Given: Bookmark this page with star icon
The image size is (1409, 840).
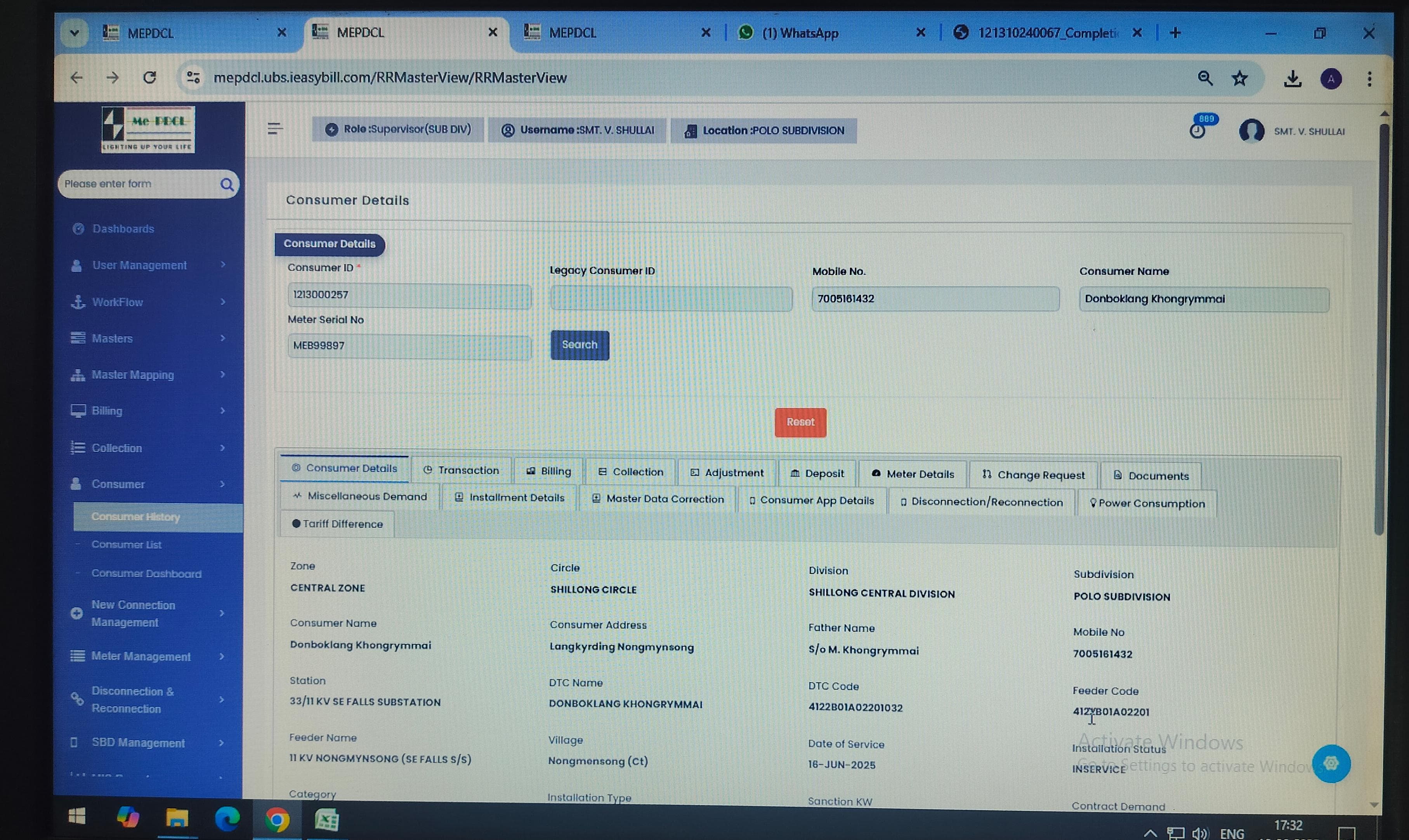Looking at the screenshot, I should coord(1239,78).
